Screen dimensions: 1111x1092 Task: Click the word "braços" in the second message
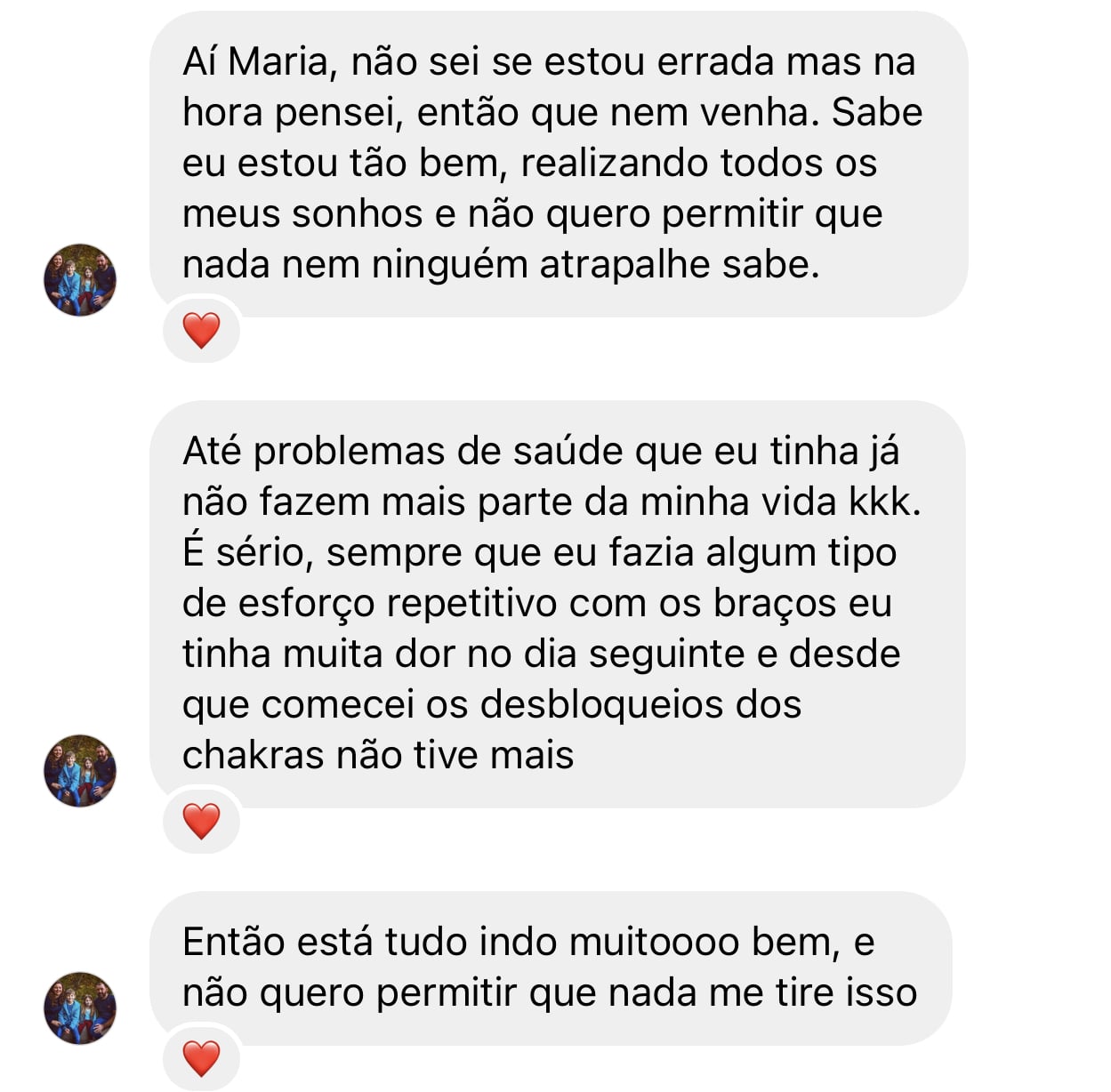click(775, 604)
